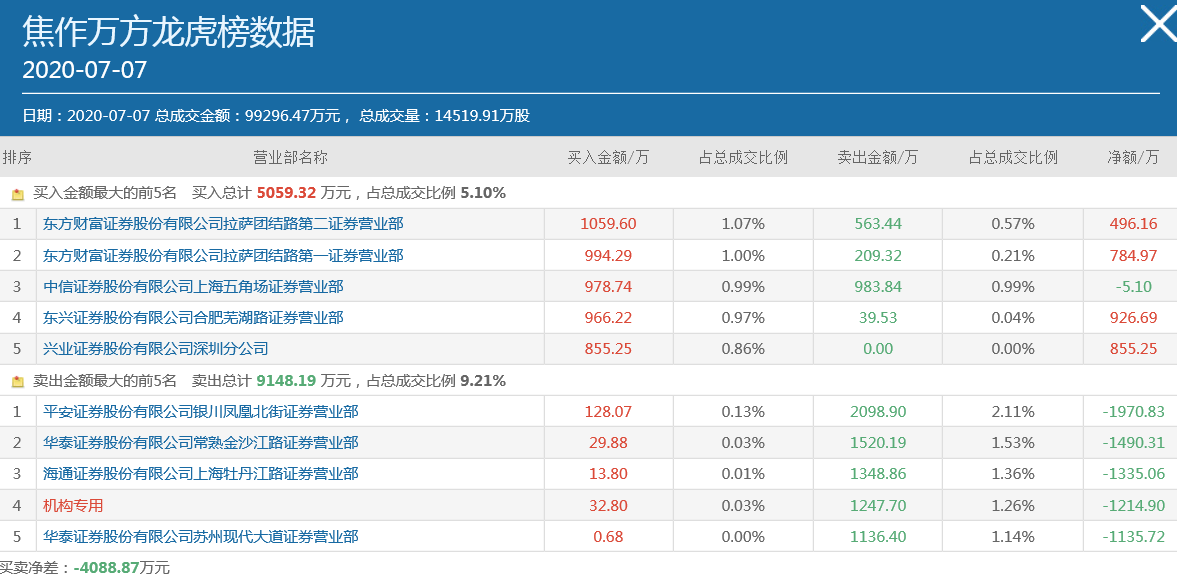Image resolution: width=1177 pixels, height=577 pixels.
Task: Select net amount -1214.90
Action: tap(1133, 506)
